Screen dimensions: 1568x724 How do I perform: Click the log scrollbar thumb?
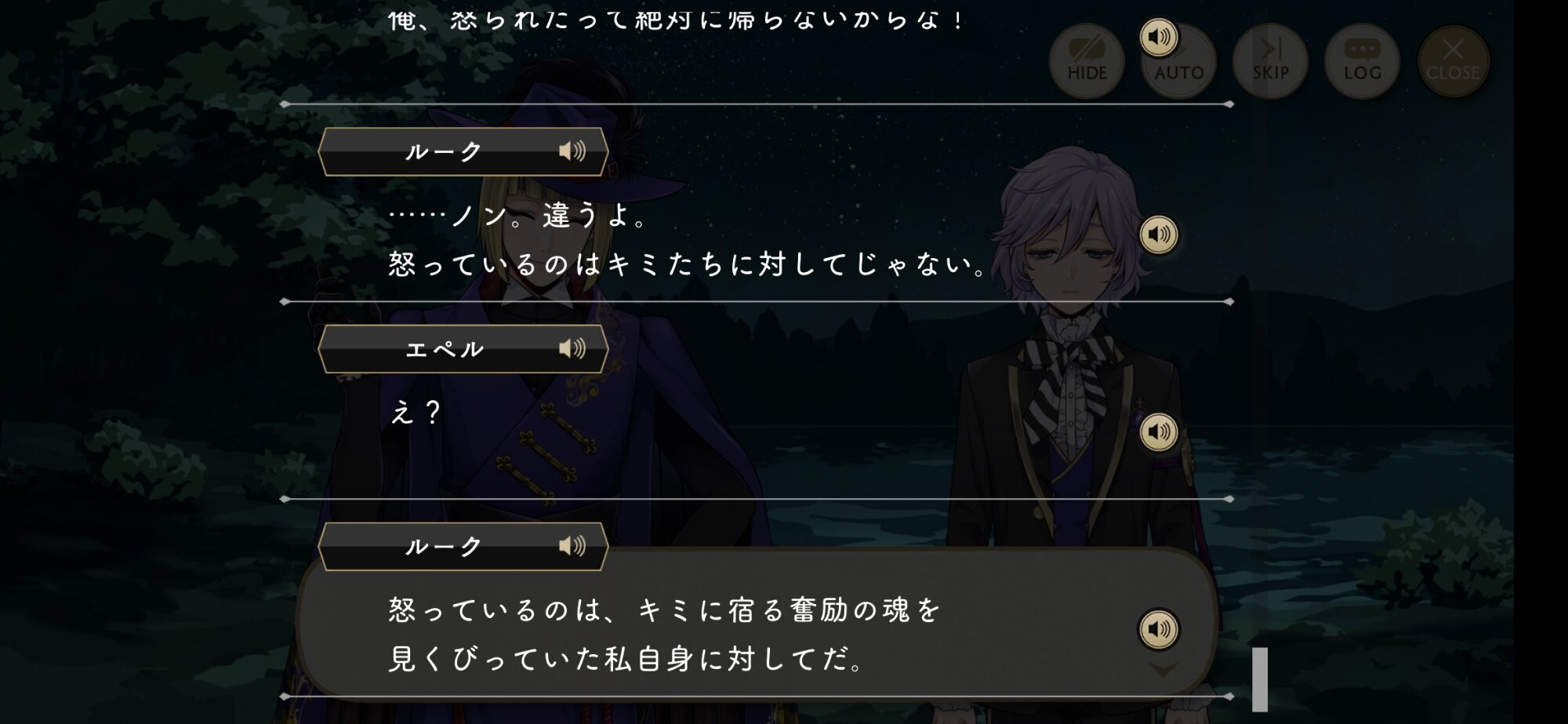(1260, 679)
